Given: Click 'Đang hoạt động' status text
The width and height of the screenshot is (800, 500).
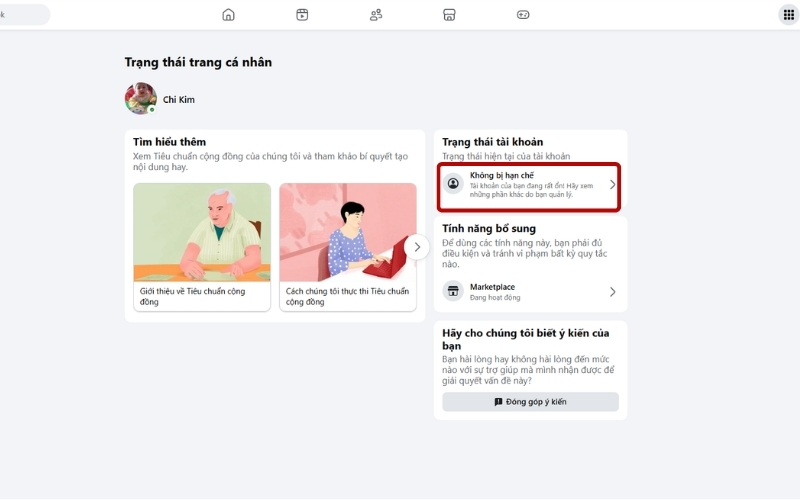Looking at the screenshot, I should 495,297.
